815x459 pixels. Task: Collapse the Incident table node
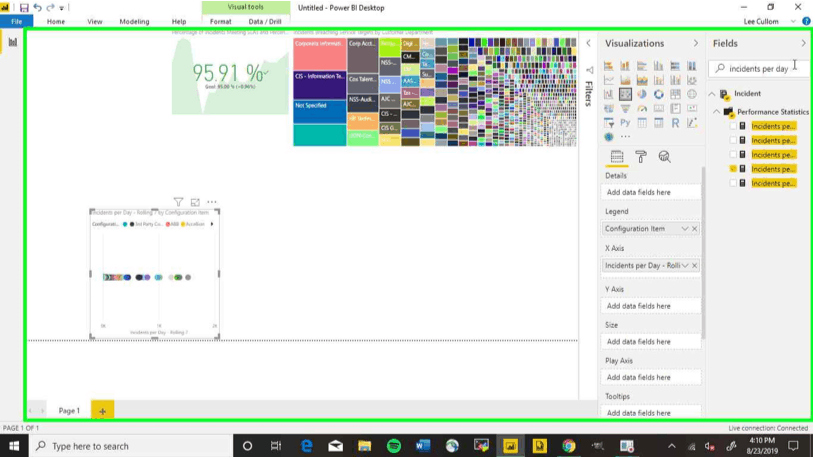tap(712, 94)
